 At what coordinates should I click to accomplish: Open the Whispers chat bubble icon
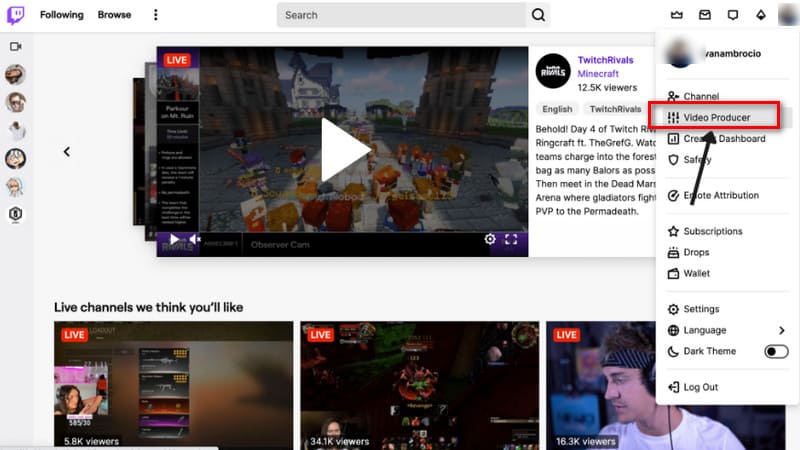coord(733,15)
